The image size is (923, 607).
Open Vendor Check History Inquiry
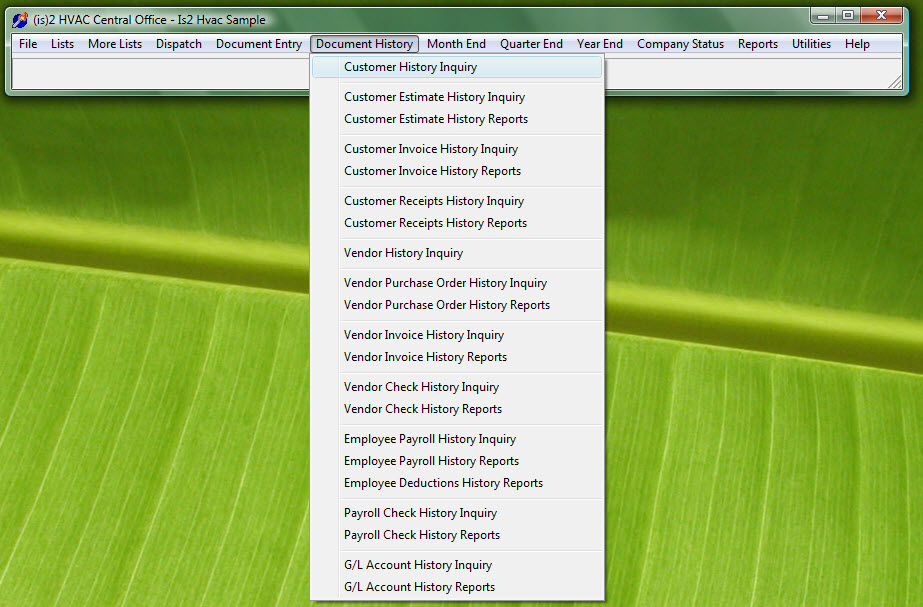point(457,387)
